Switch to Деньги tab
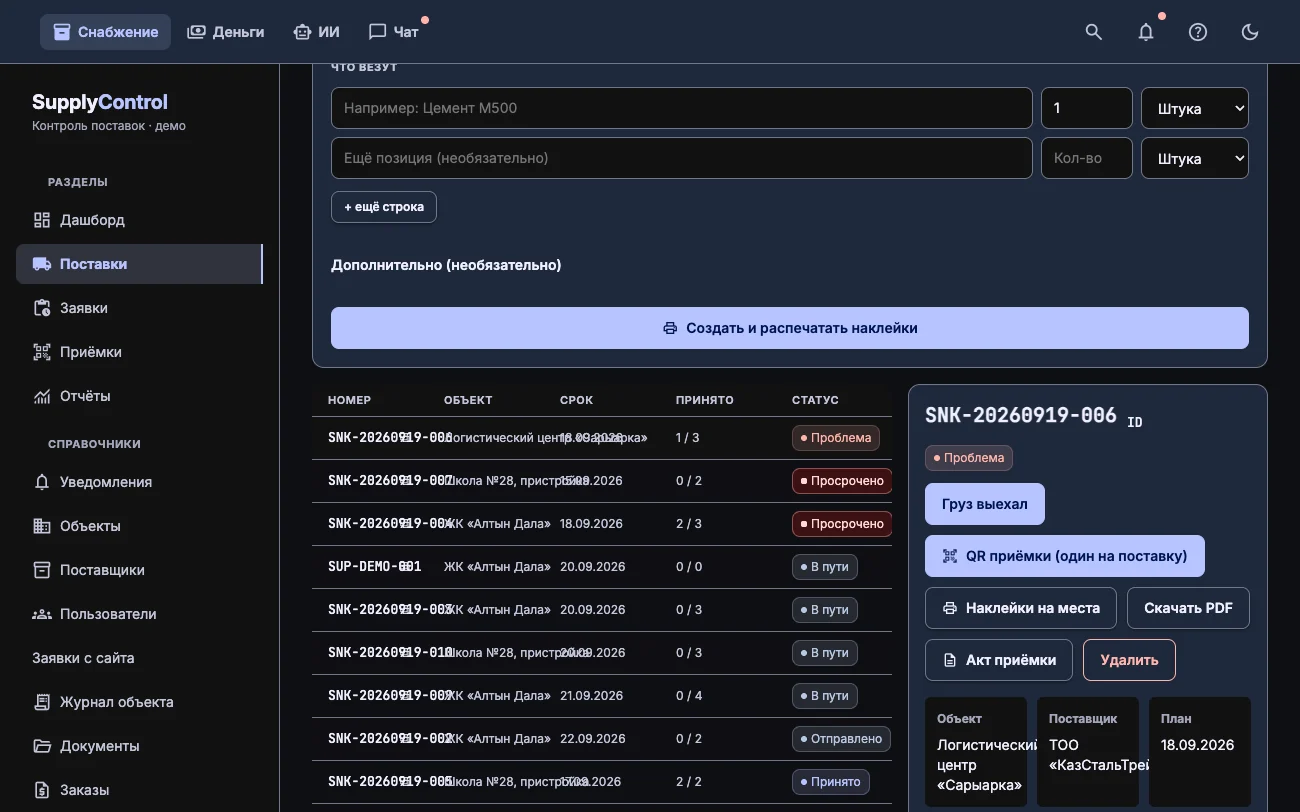 (x=226, y=32)
